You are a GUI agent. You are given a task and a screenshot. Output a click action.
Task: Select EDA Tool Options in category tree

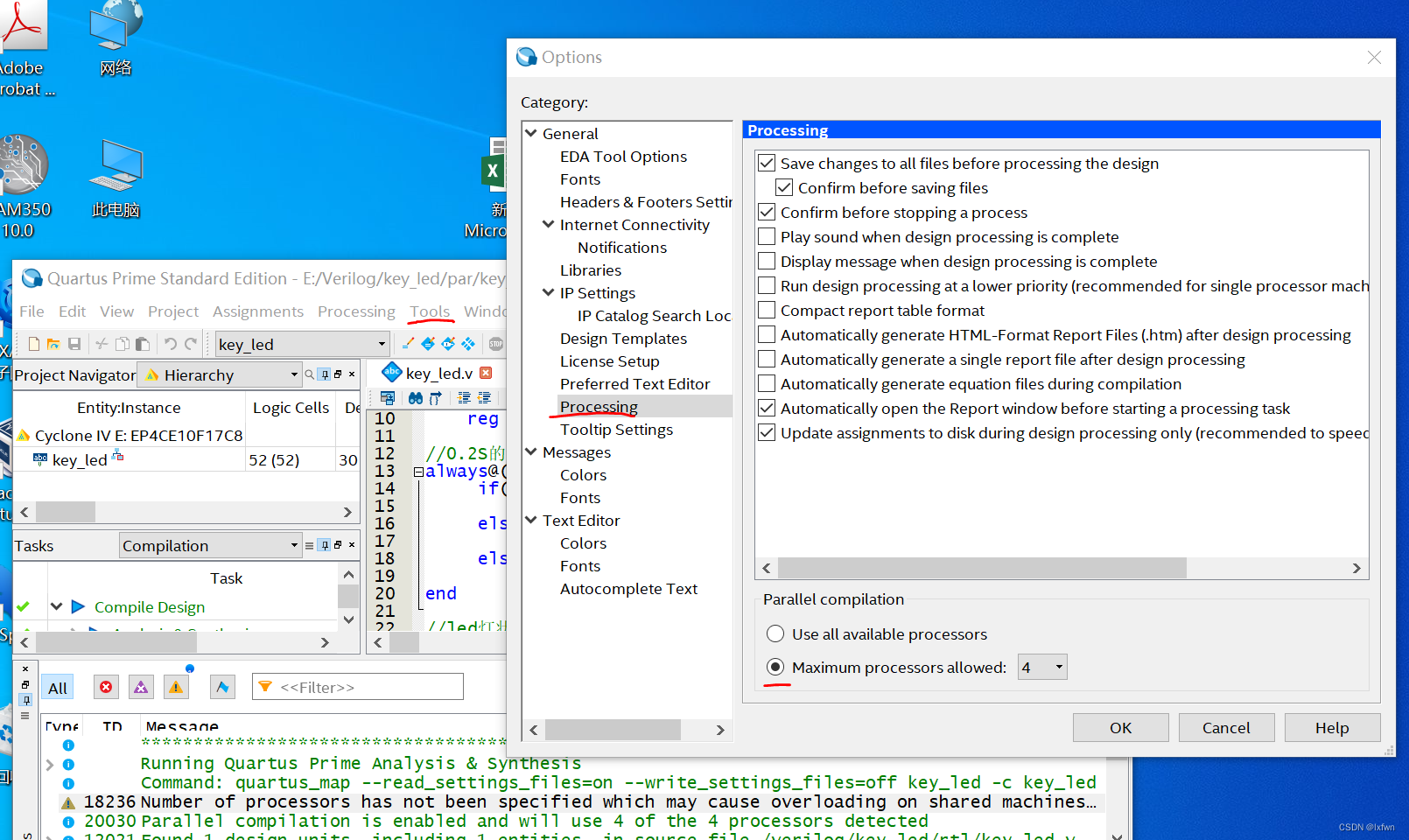pyautogui.click(x=624, y=157)
